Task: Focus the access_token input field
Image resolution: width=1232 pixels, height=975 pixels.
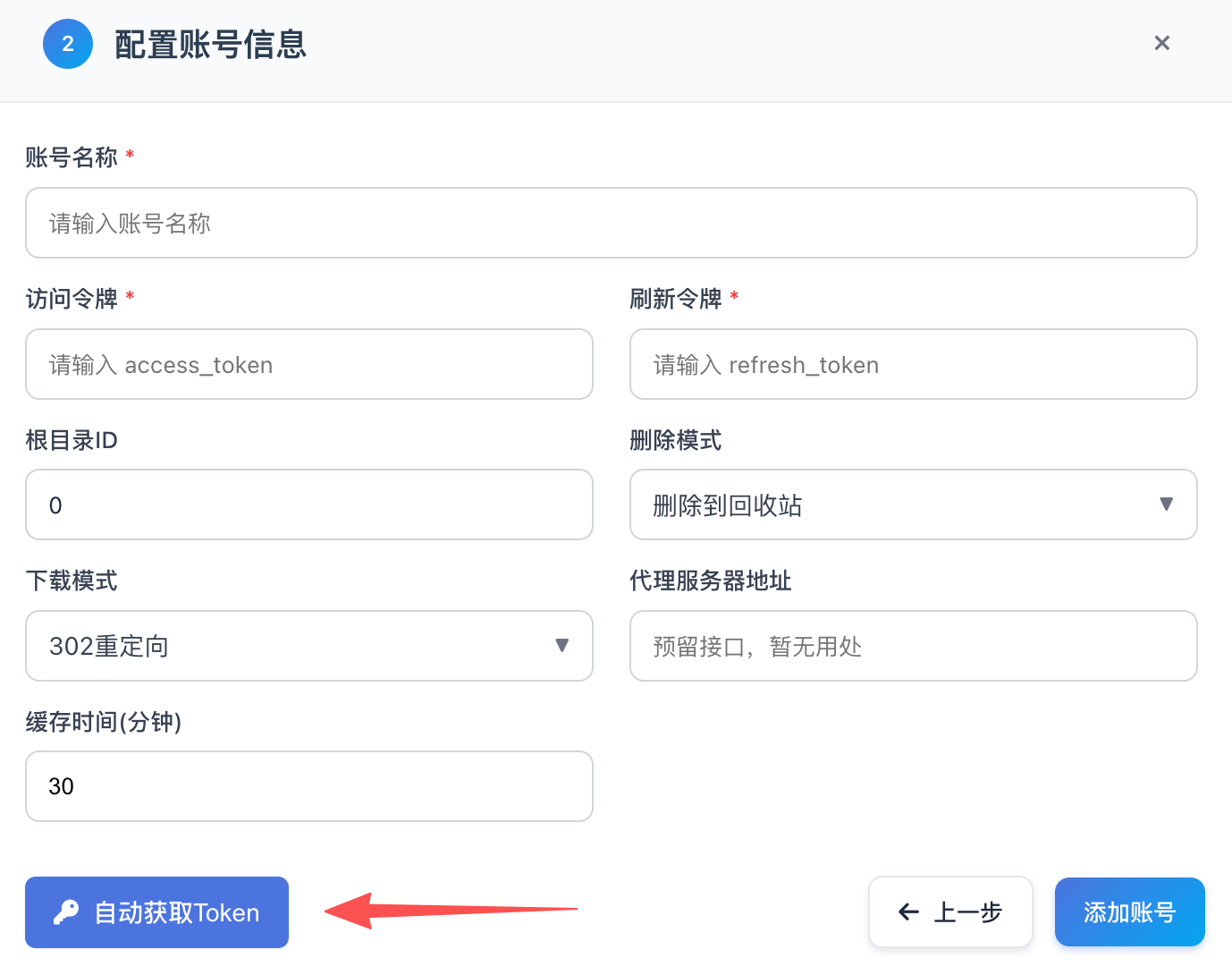Action: pos(309,364)
